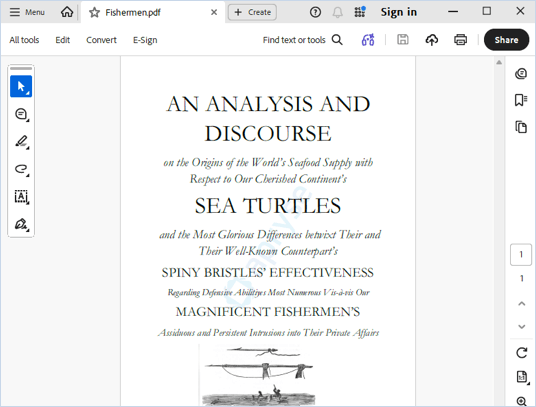
Task: Go to previous page chevron
Action: tap(522, 303)
